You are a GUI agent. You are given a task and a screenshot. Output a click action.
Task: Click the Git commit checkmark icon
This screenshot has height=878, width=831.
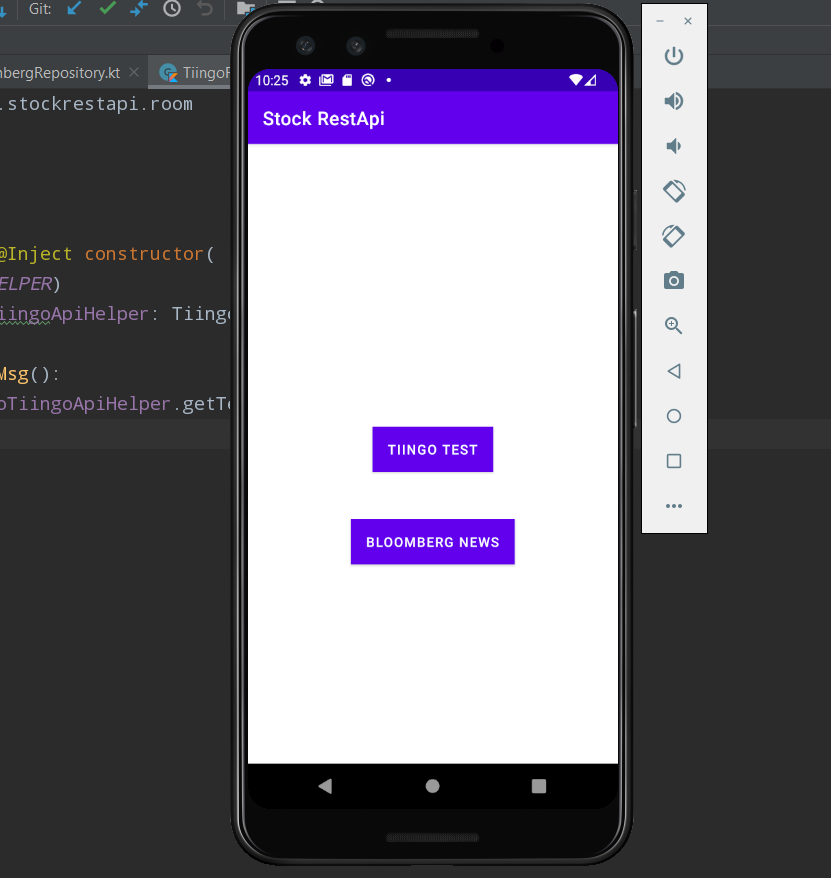(x=108, y=8)
